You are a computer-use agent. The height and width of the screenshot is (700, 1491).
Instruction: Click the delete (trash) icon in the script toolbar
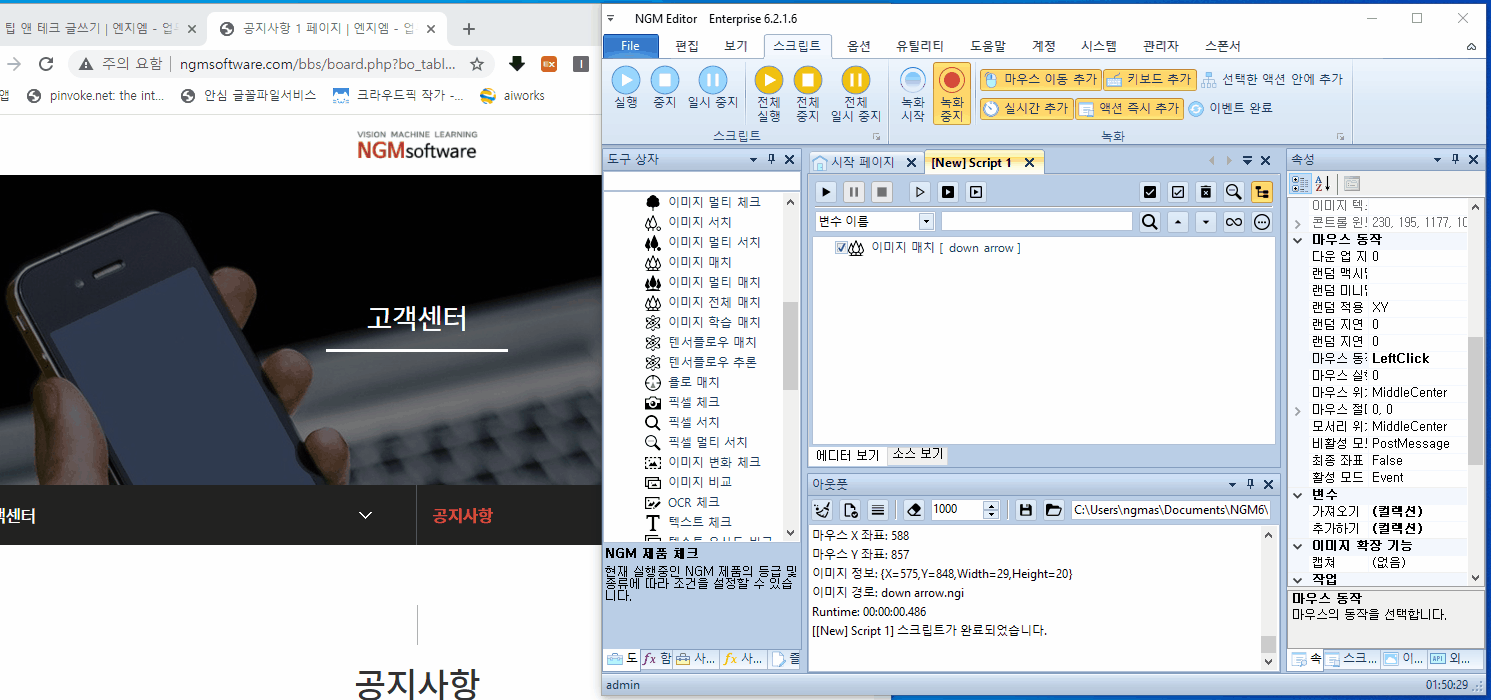pos(1206,192)
